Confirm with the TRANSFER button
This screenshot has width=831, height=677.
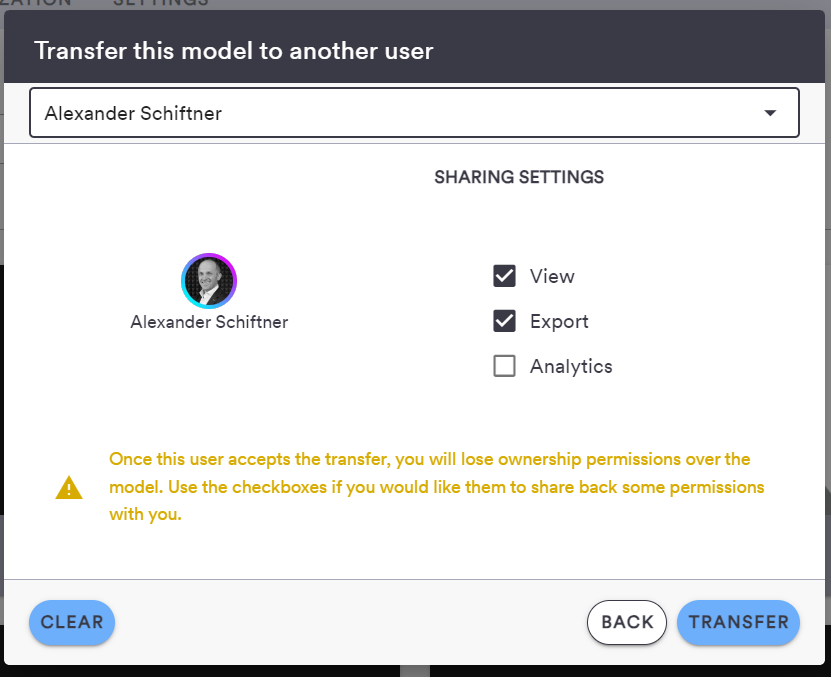(738, 622)
